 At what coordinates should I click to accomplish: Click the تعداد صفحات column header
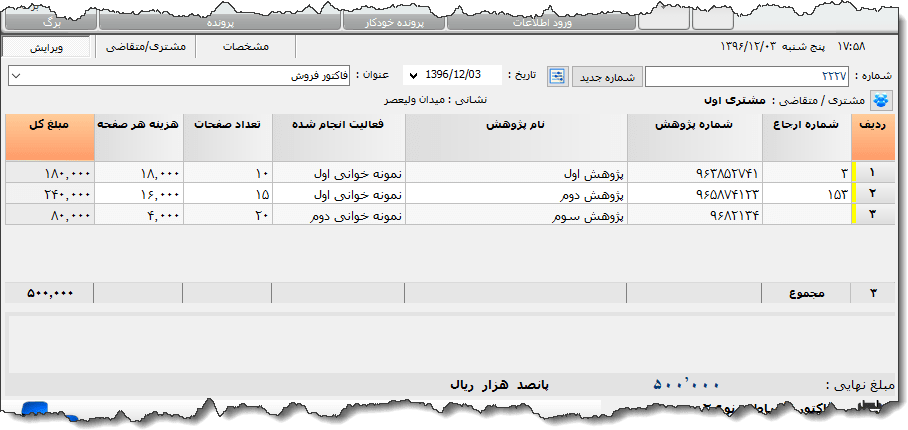pos(227,137)
